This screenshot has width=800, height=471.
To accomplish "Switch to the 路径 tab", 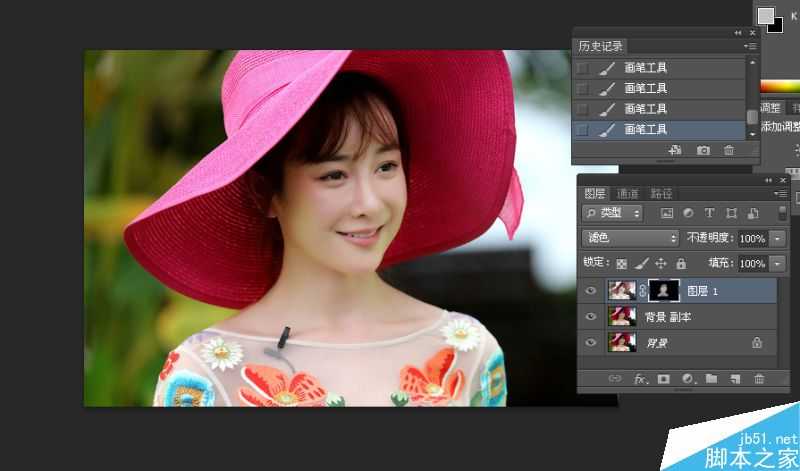I will pyautogui.click(x=661, y=194).
